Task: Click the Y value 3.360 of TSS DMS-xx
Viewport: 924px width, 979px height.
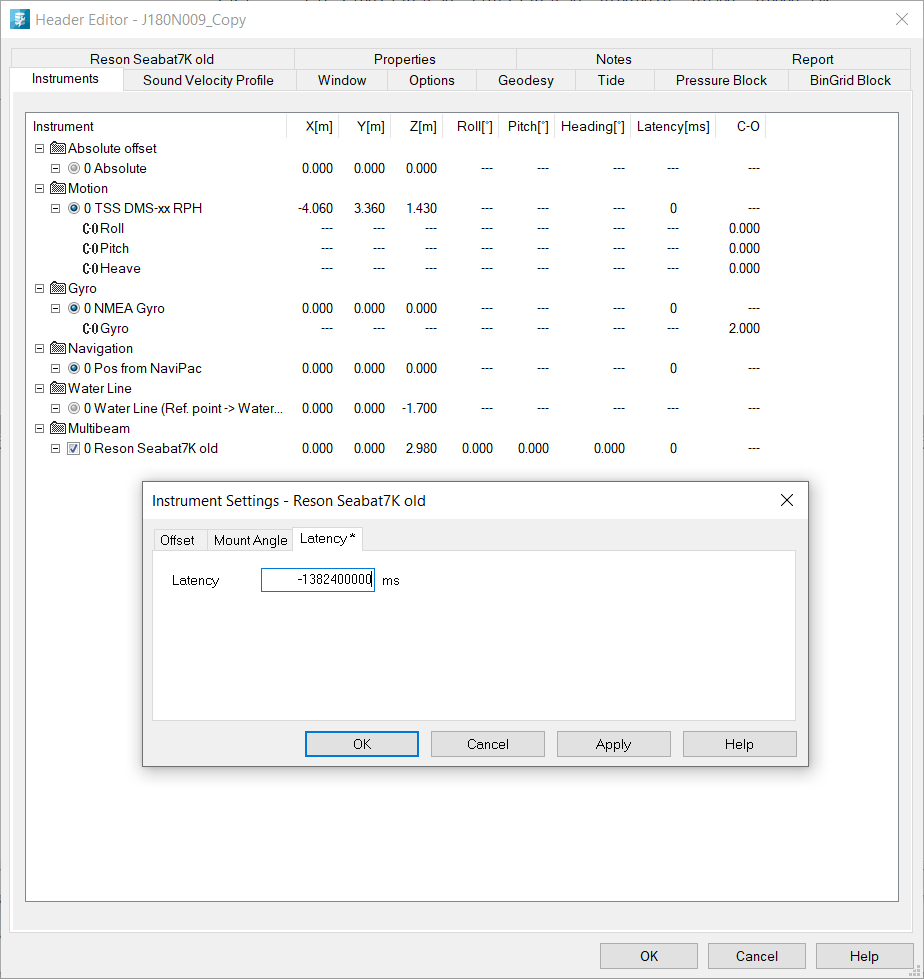Action: [369, 208]
